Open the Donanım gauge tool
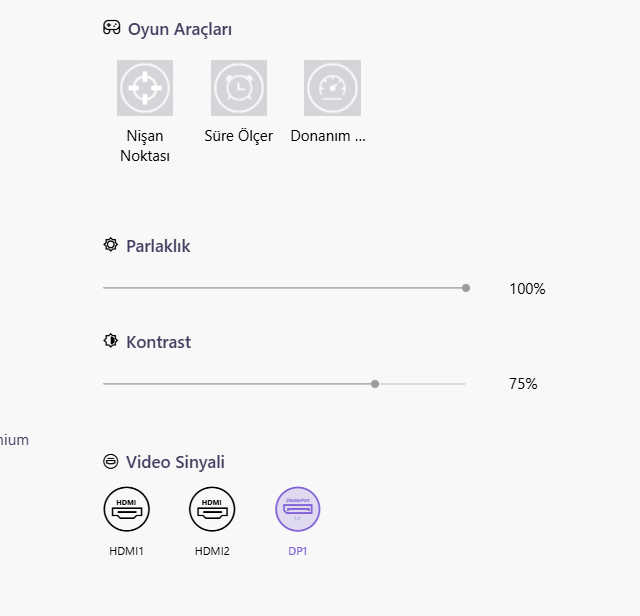 332,88
